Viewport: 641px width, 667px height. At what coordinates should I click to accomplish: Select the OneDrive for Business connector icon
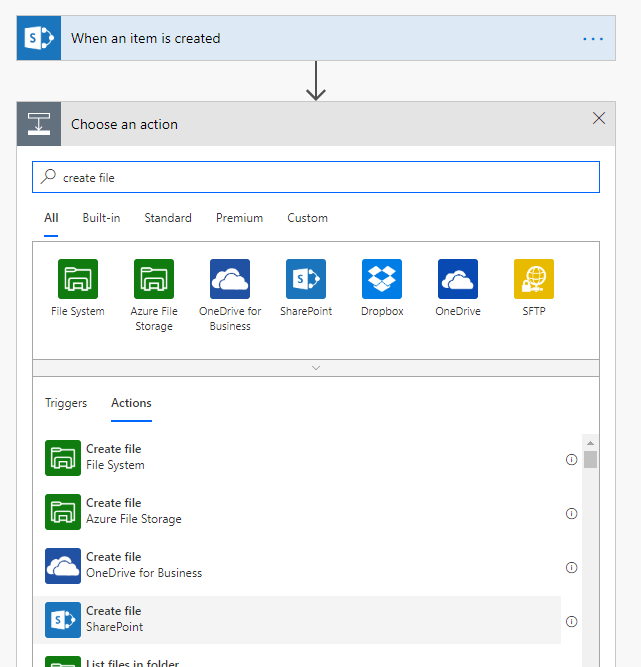click(230, 279)
